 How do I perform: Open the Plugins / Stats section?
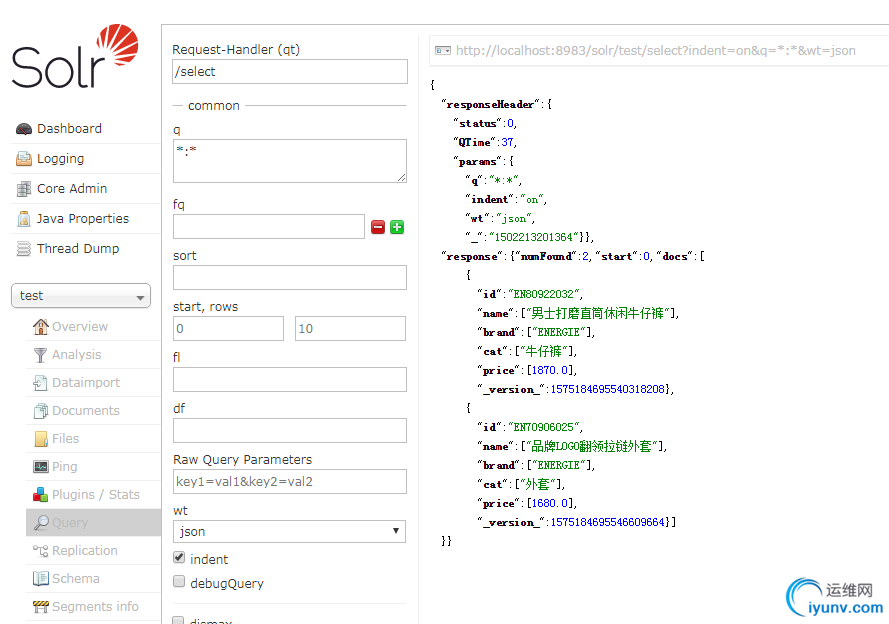tap(96, 495)
